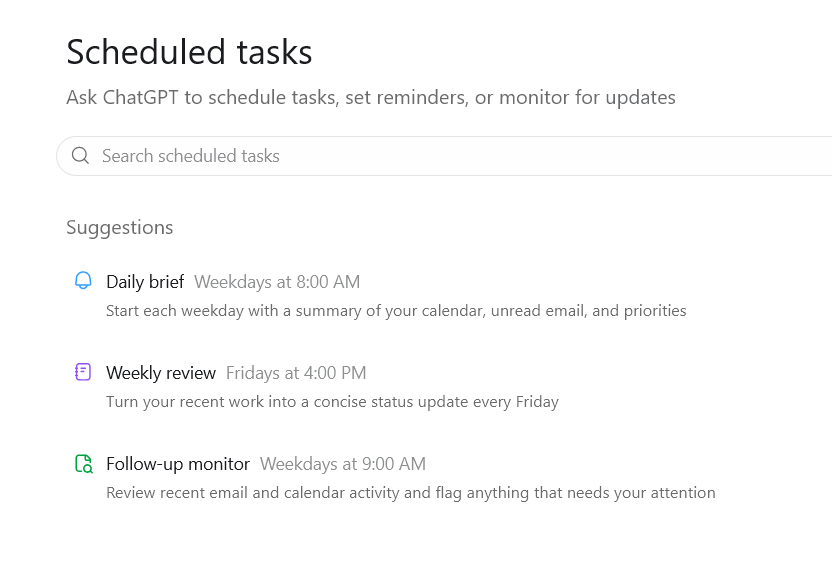The width and height of the screenshot is (832, 582).
Task: Click the Weekdays at 8:00 AM schedule
Action: [277, 282]
